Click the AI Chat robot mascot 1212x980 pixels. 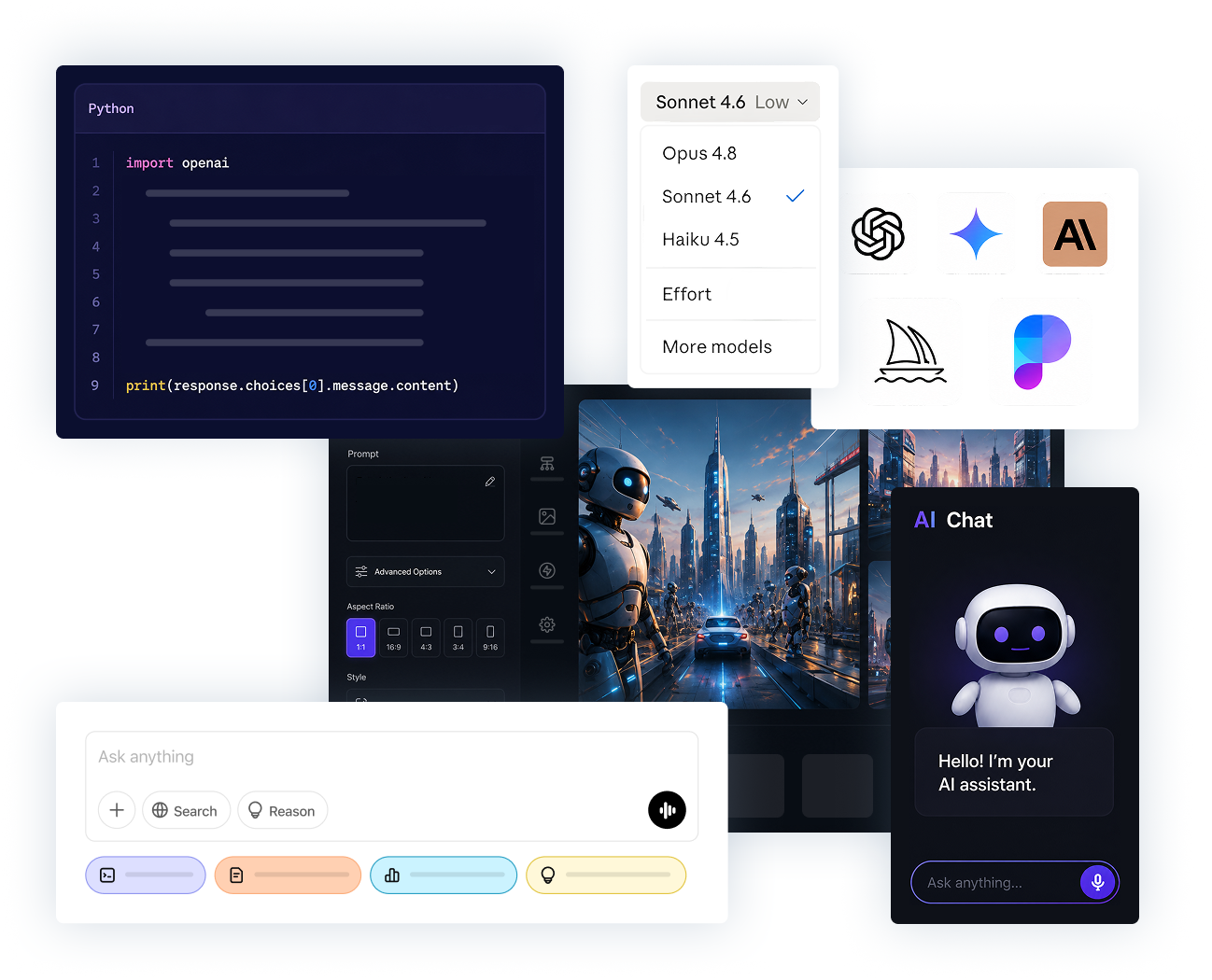[1015, 655]
